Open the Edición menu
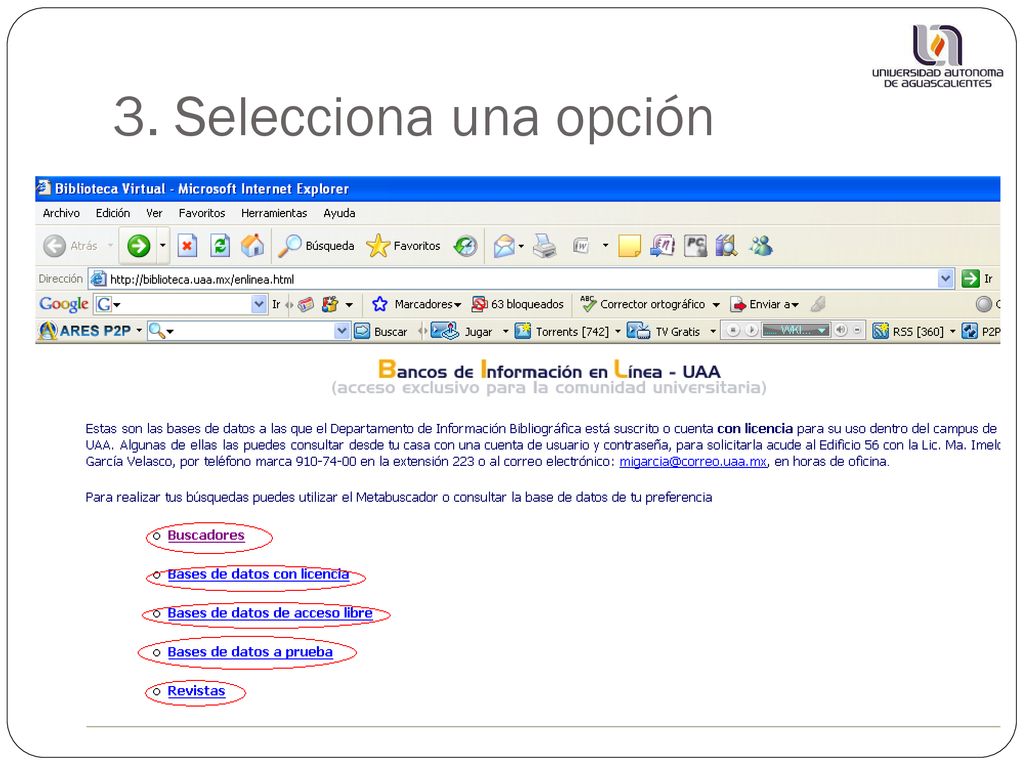This screenshot has width=1024, height=768. click(x=113, y=213)
